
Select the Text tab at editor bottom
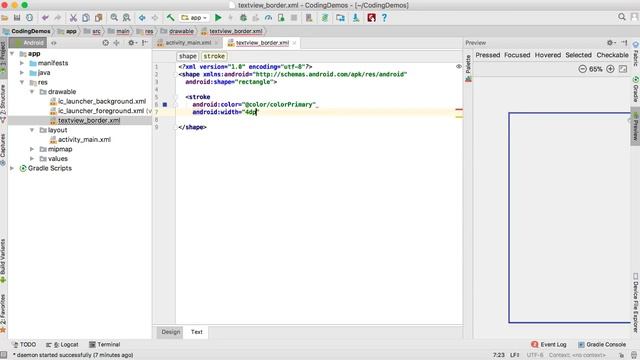[196, 332]
